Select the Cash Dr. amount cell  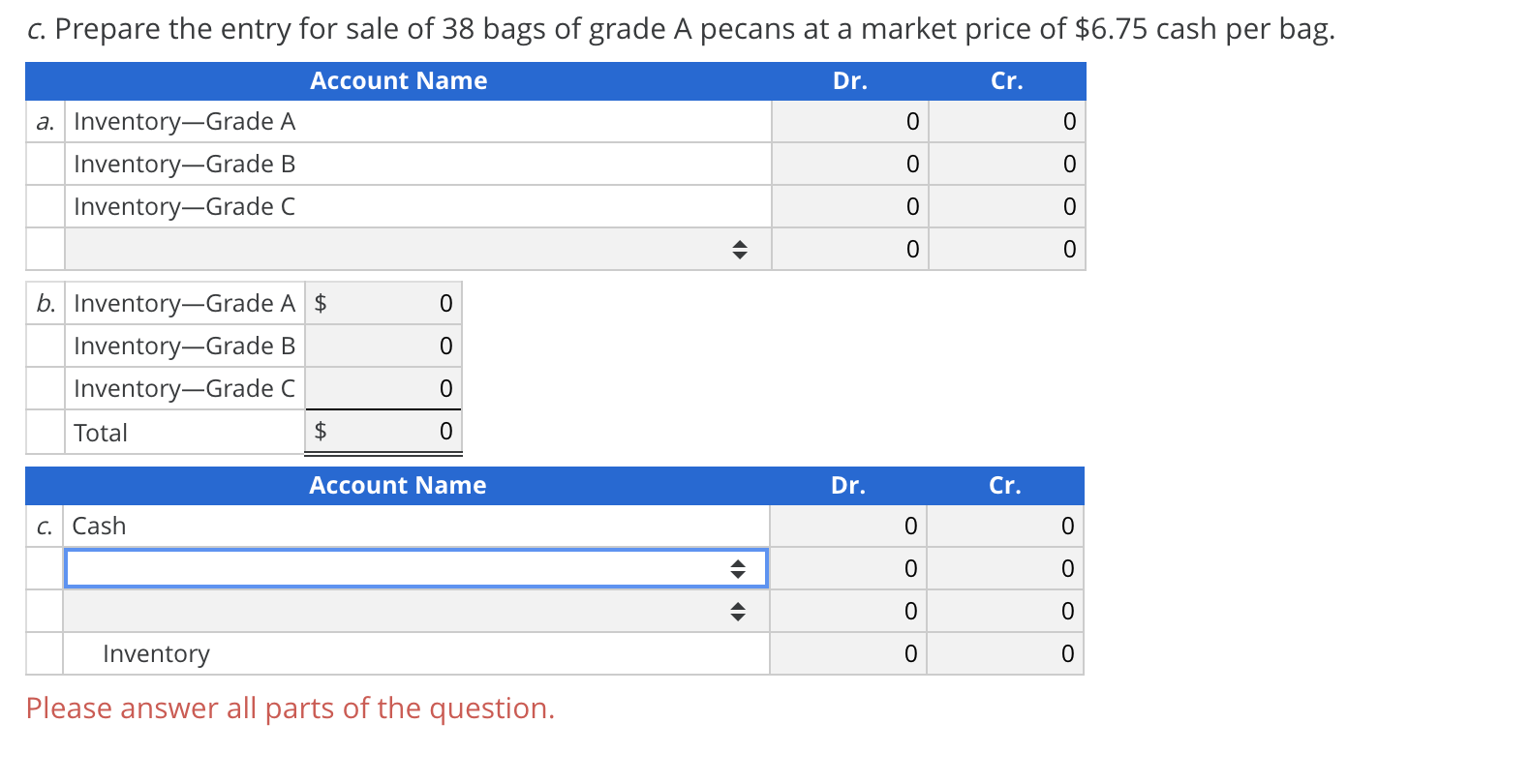pyautogui.click(x=850, y=526)
